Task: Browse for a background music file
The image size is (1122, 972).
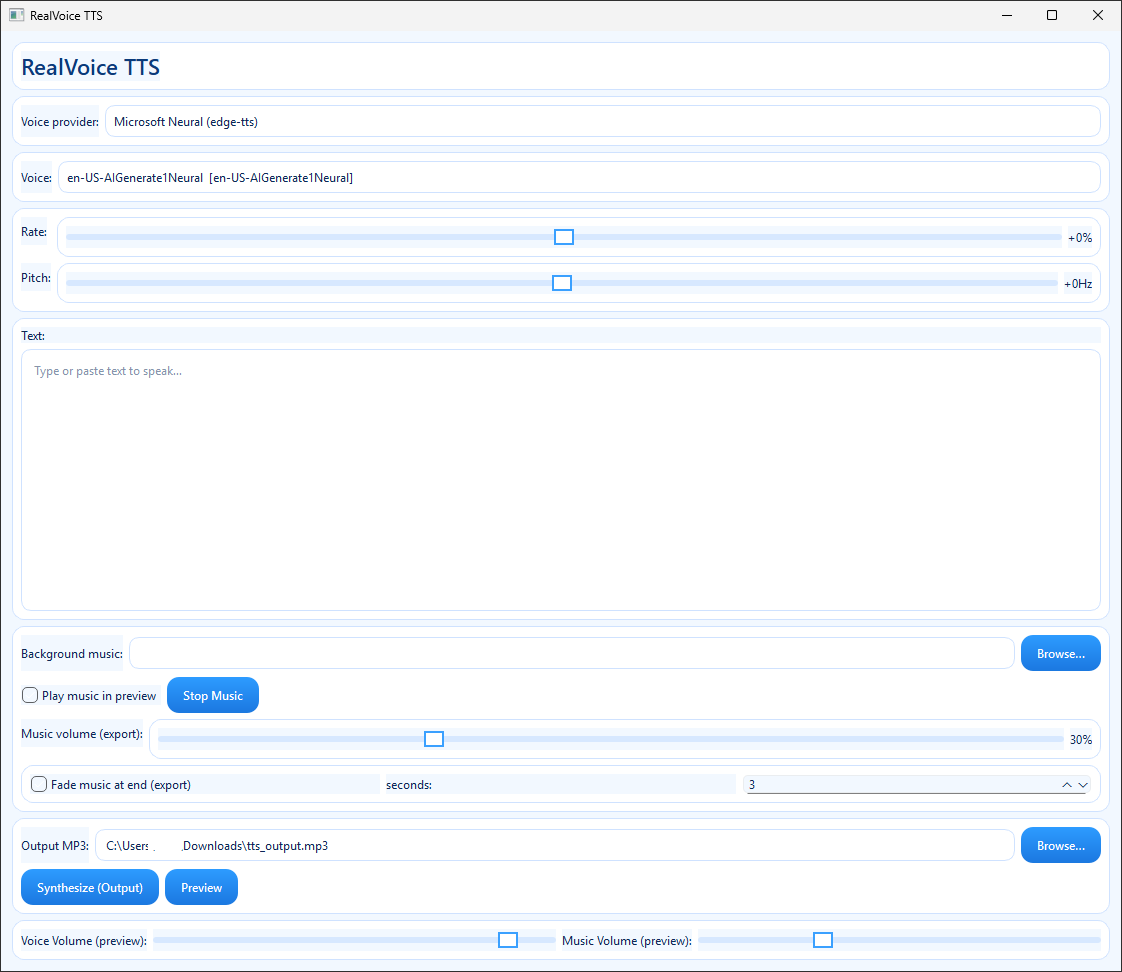Action: click(1060, 653)
